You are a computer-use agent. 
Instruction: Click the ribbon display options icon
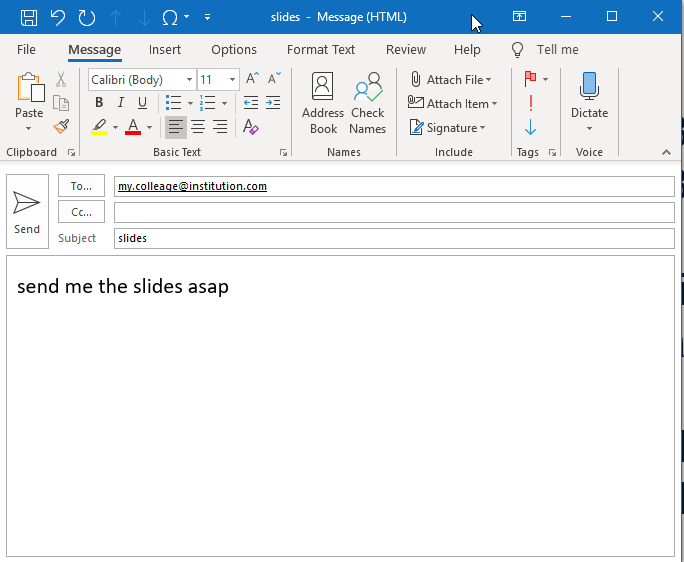tap(519, 17)
